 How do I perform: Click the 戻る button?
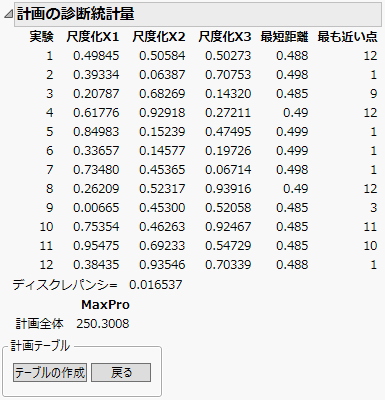(121, 372)
